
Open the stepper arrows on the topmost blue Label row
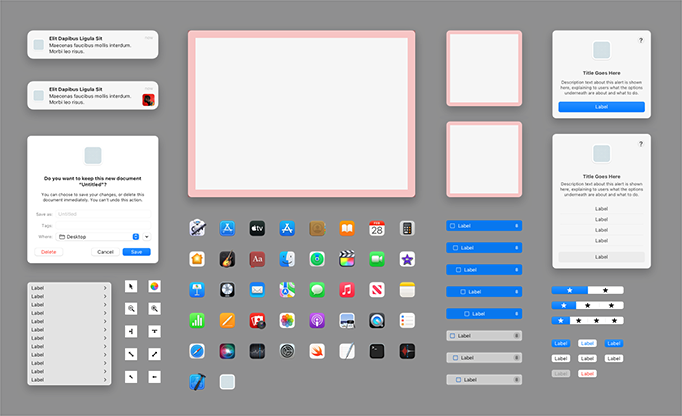(516, 226)
